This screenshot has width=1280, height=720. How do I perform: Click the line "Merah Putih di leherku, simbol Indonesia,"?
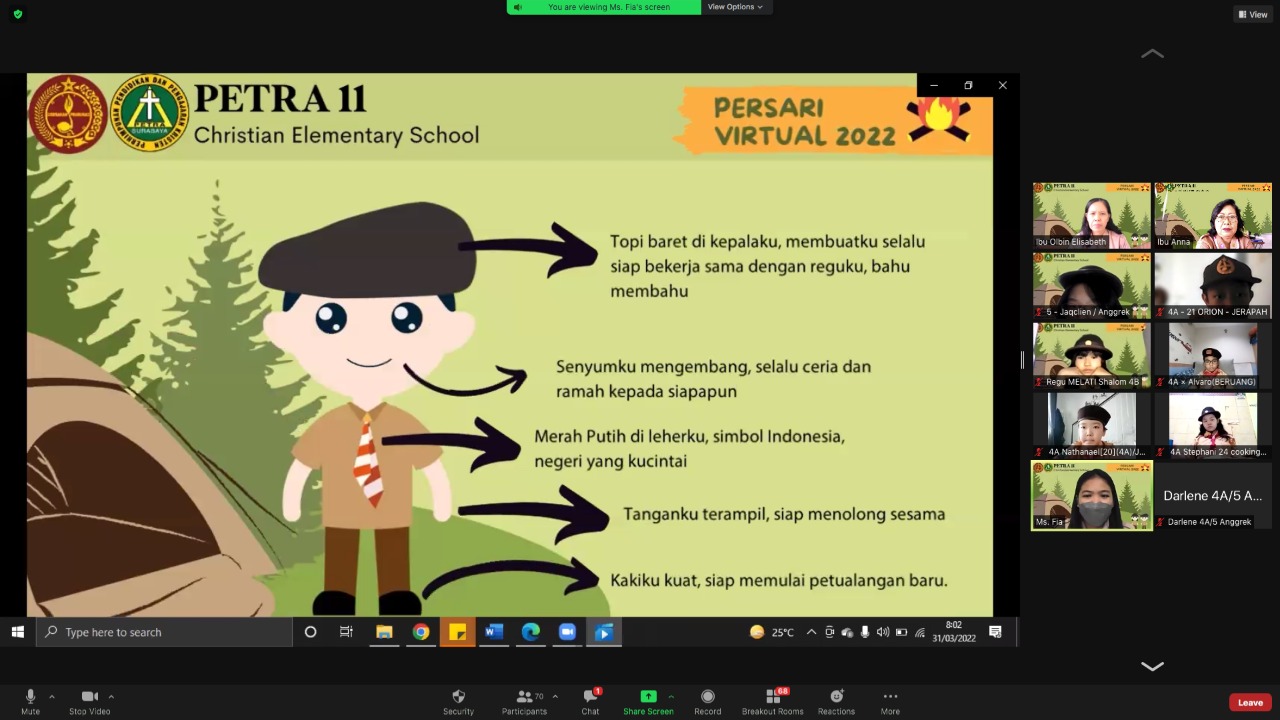tap(690, 437)
